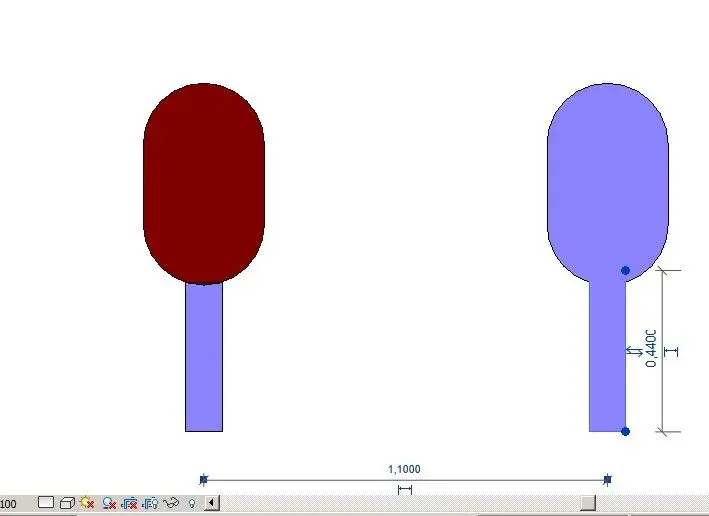Open Temporary Hide/Isolate glasses icon
The width and height of the screenshot is (709, 516).
(x=170, y=503)
